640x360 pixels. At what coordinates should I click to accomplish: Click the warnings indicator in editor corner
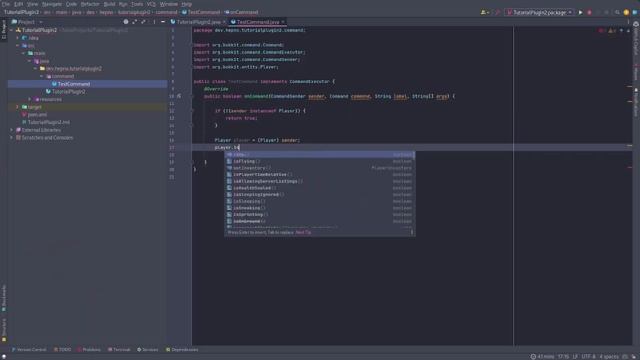tap(612, 31)
